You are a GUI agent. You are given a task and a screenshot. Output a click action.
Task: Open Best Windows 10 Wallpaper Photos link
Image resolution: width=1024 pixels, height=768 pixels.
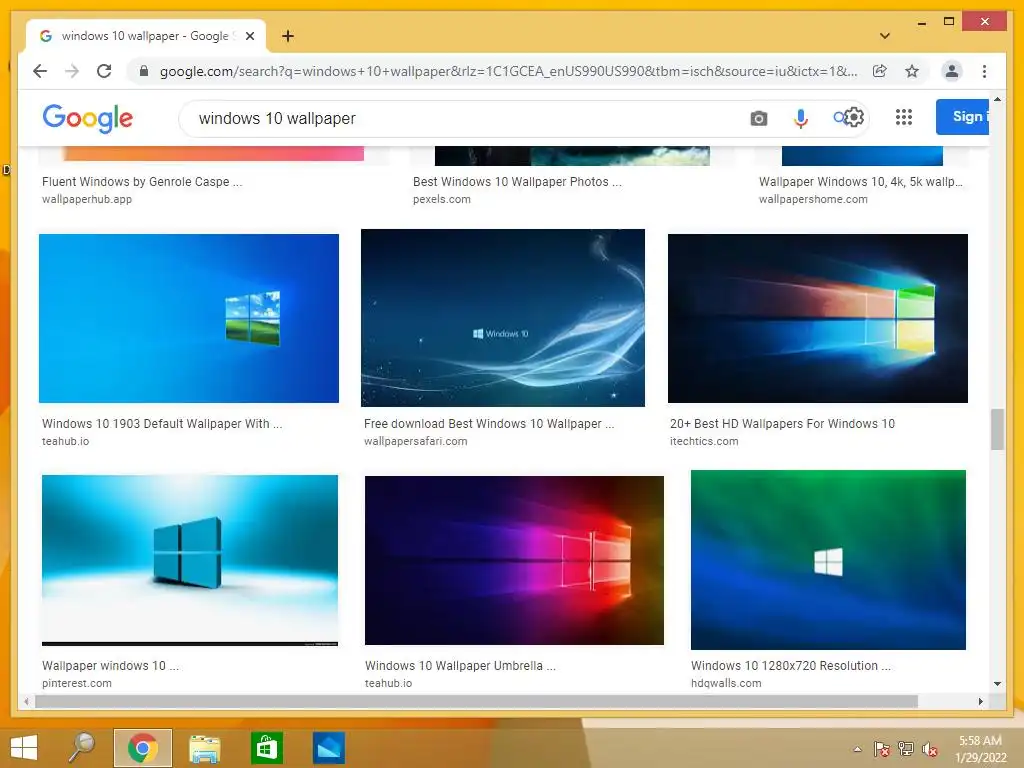point(517,182)
